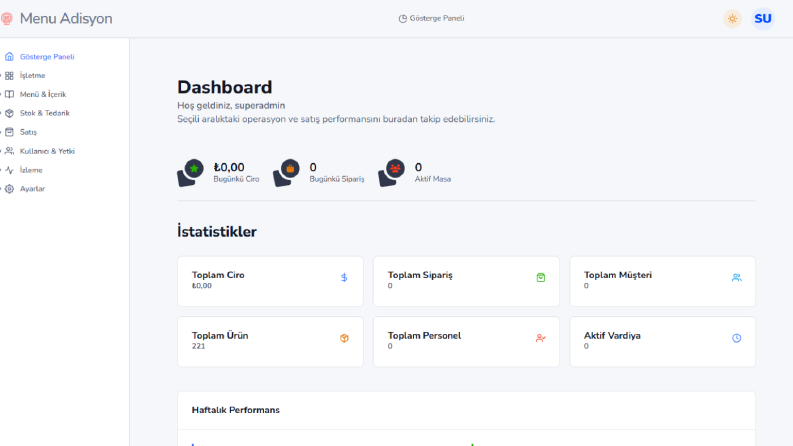Click the red user-check icon in Toplam Personel card

541,338
